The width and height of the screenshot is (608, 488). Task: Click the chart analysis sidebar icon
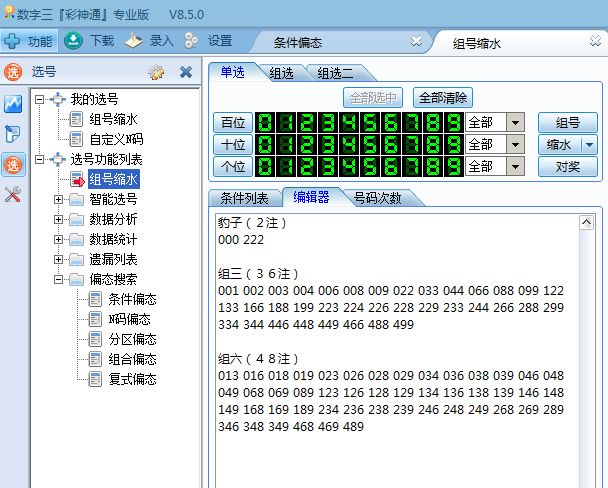click(x=13, y=104)
